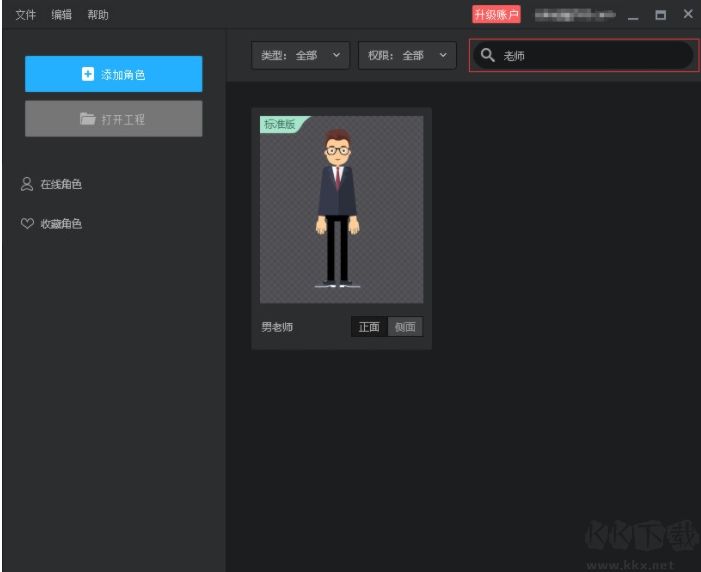Click the folder icon on 打开工程
701x572 pixels.
88,119
